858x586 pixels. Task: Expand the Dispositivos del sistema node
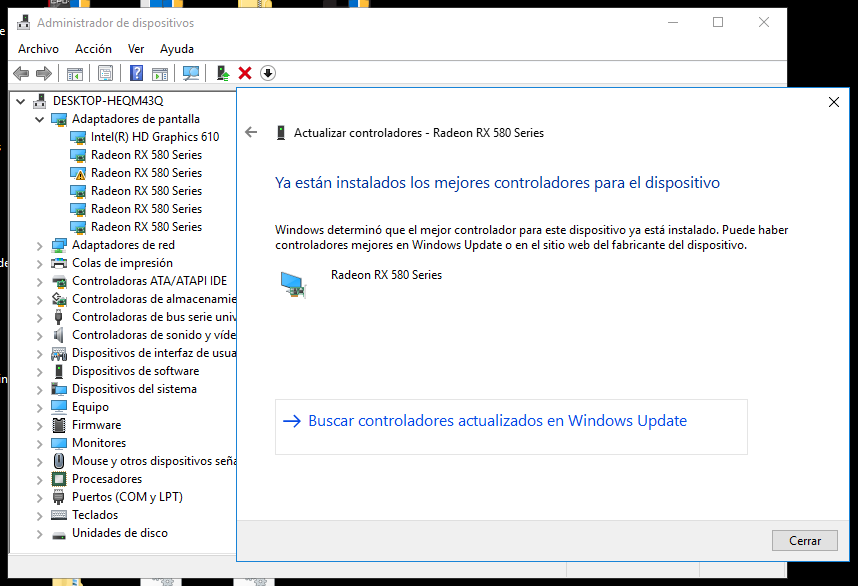[39, 390]
